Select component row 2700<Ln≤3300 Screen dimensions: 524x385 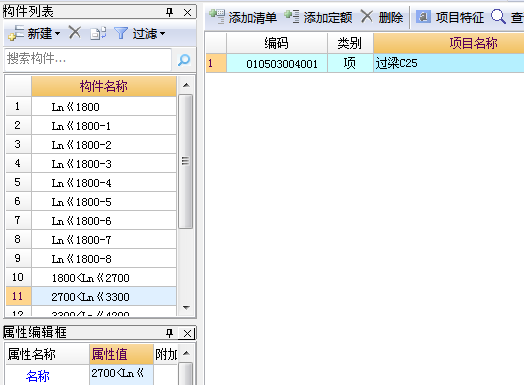click(104, 297)
